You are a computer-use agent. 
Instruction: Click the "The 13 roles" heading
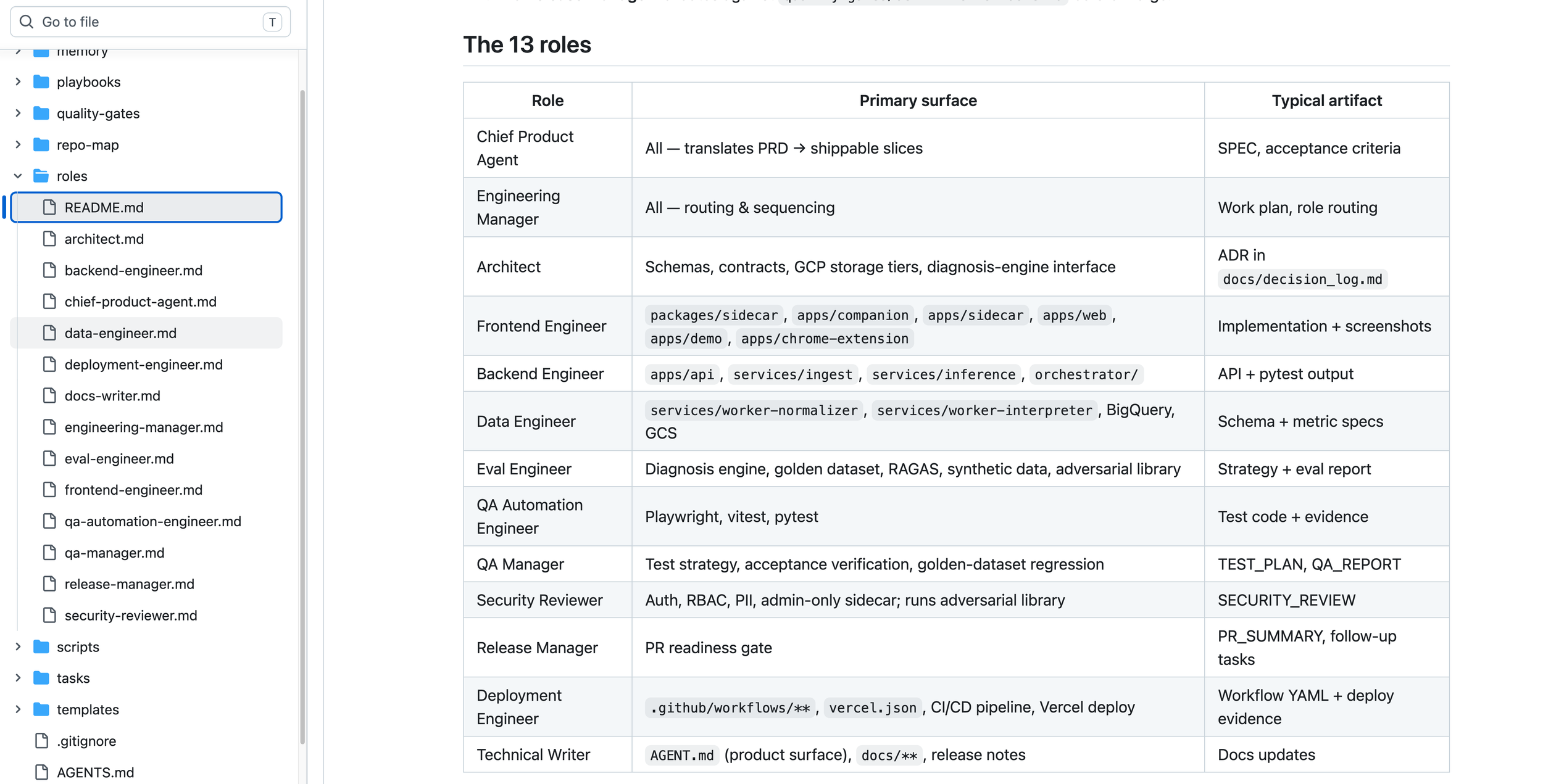pos(527,45)
